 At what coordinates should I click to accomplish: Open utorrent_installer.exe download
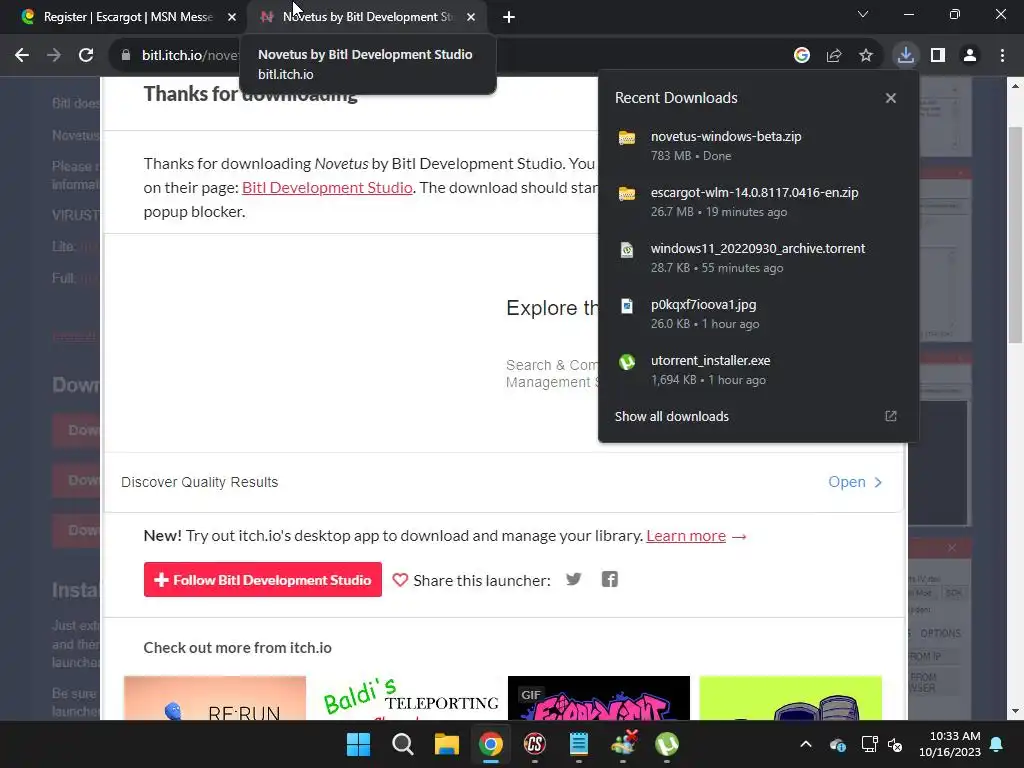[x=758, y=370]
